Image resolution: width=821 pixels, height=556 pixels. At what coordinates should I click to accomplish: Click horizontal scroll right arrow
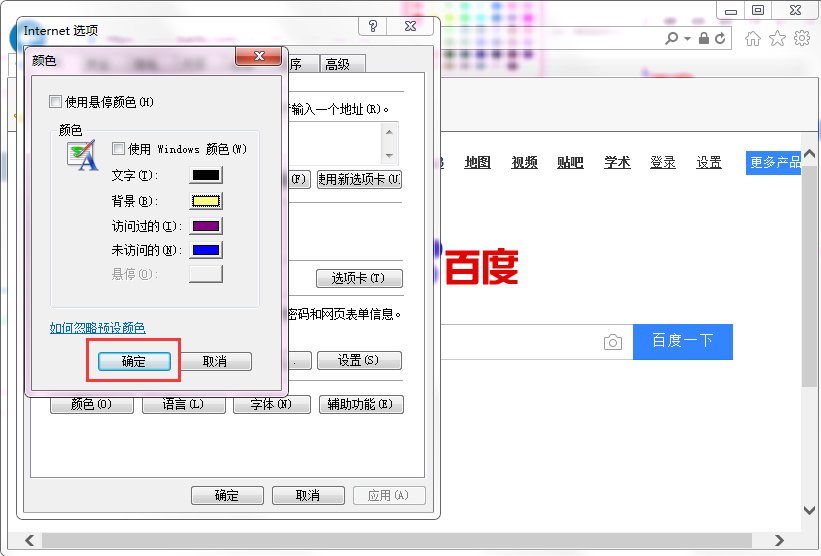coord(779,540)
